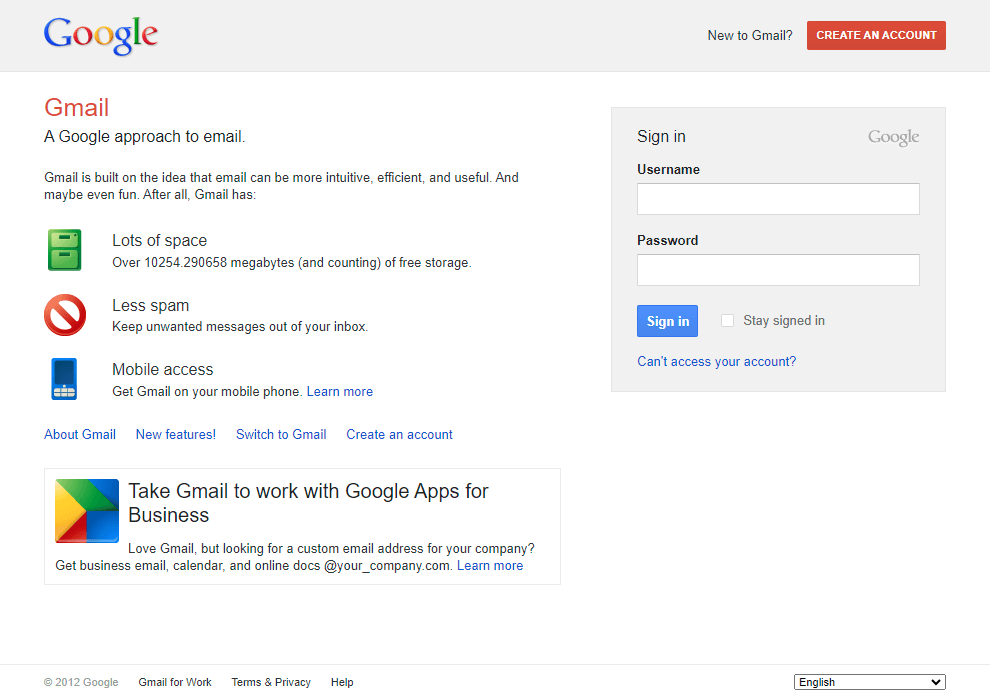Image resolution: width=990 pixels, height=700 pixels.
Task: Click the Google logo in header
Action: tap(100, 35)
